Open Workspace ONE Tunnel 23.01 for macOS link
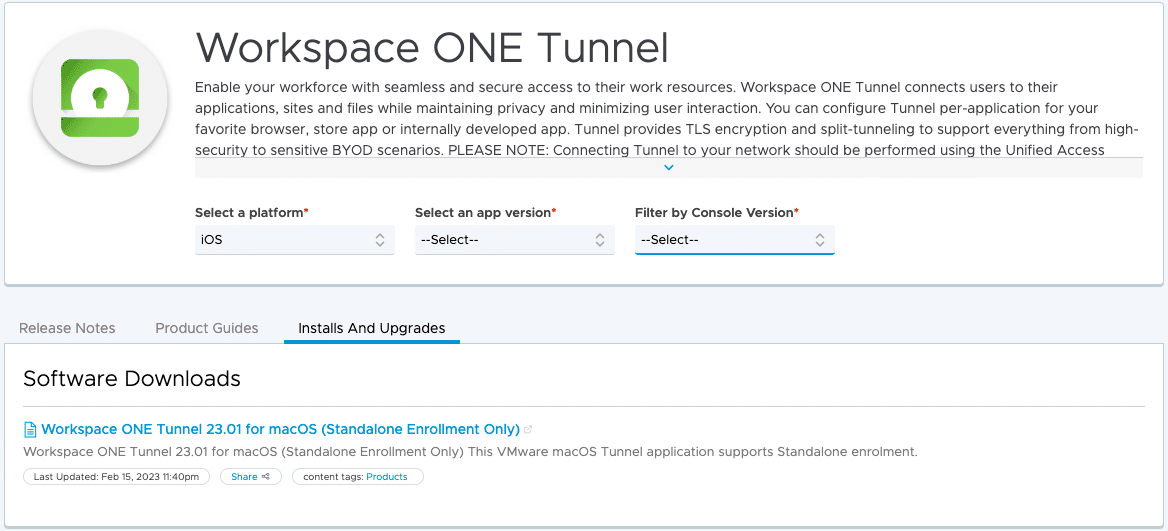This screenshot has height=531, width=1168. click(280, 429)
